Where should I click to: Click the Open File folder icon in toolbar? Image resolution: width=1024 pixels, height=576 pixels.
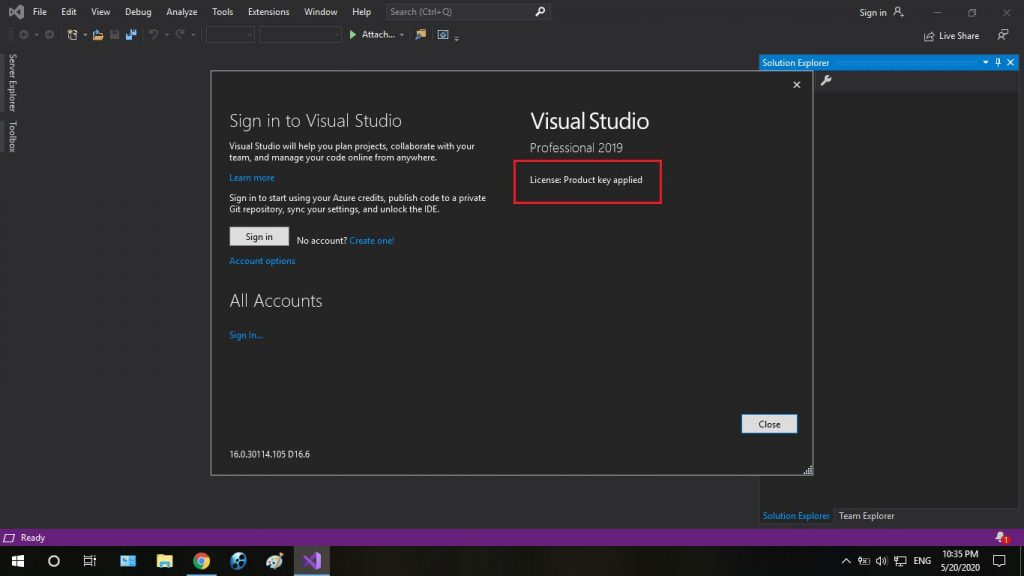click(97, 35)
